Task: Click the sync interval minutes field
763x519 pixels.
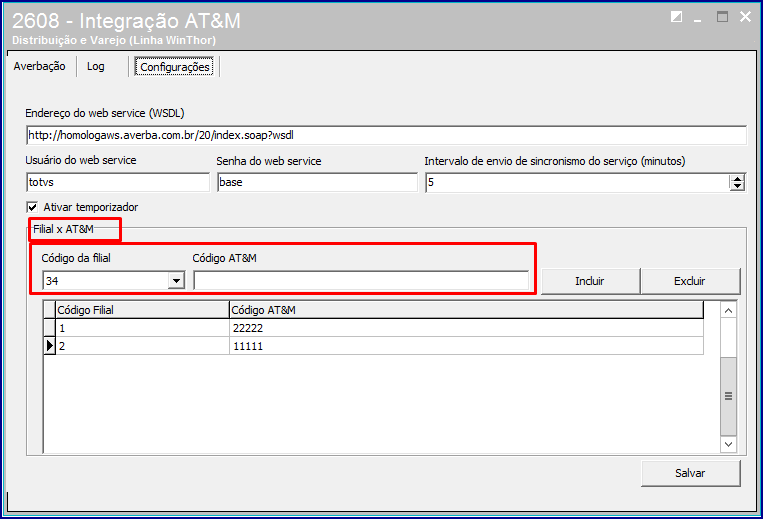Action: [x=577, y=182]
